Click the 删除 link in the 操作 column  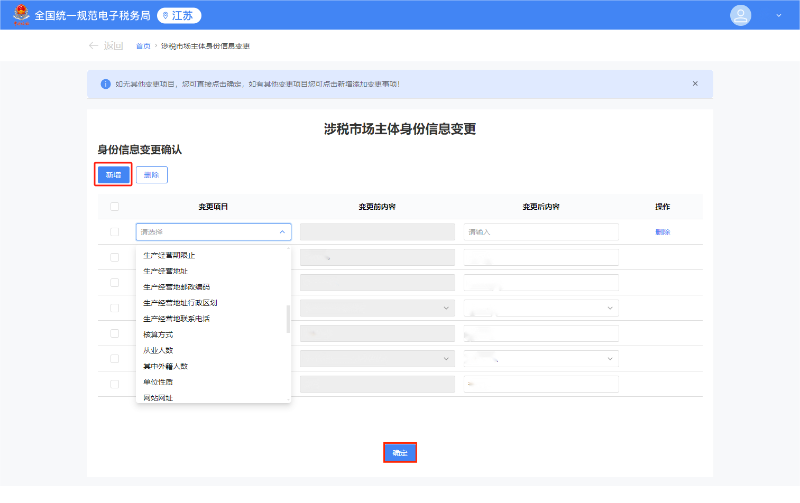662,232
